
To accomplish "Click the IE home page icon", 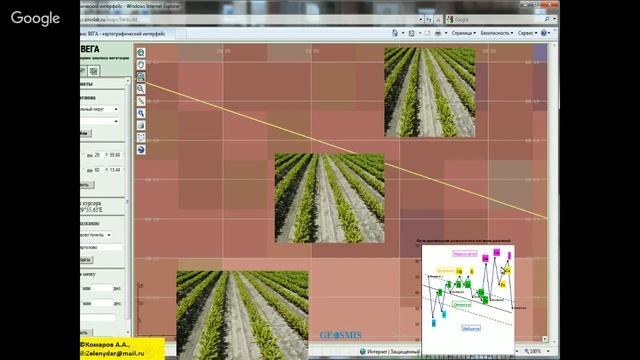I will (x=395, y=33).
